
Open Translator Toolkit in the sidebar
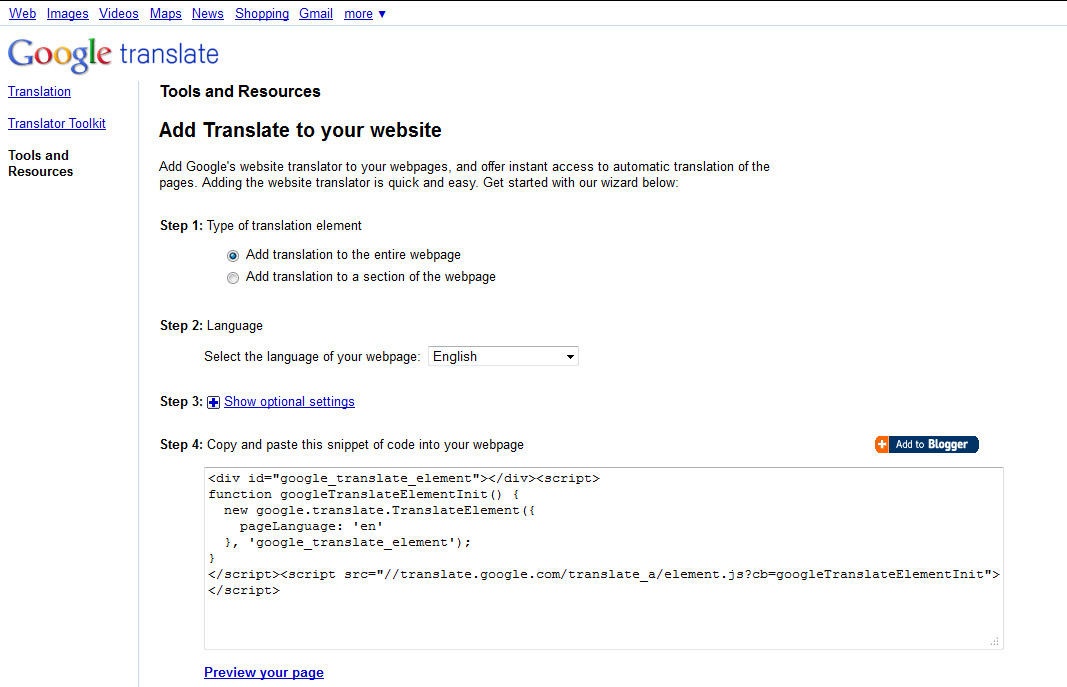point(57,124)
